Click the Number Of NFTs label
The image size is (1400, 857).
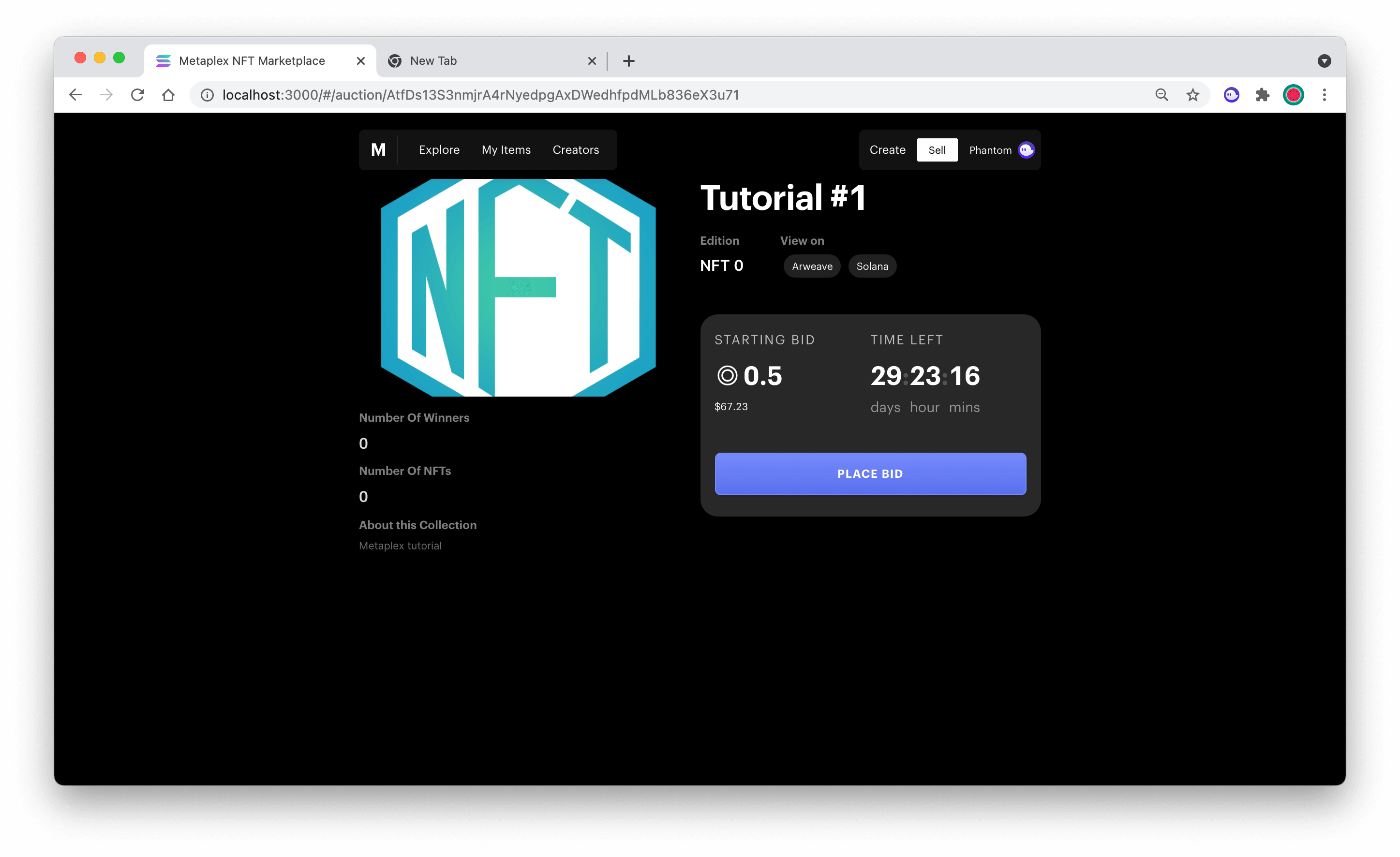[x=404, y=471]
